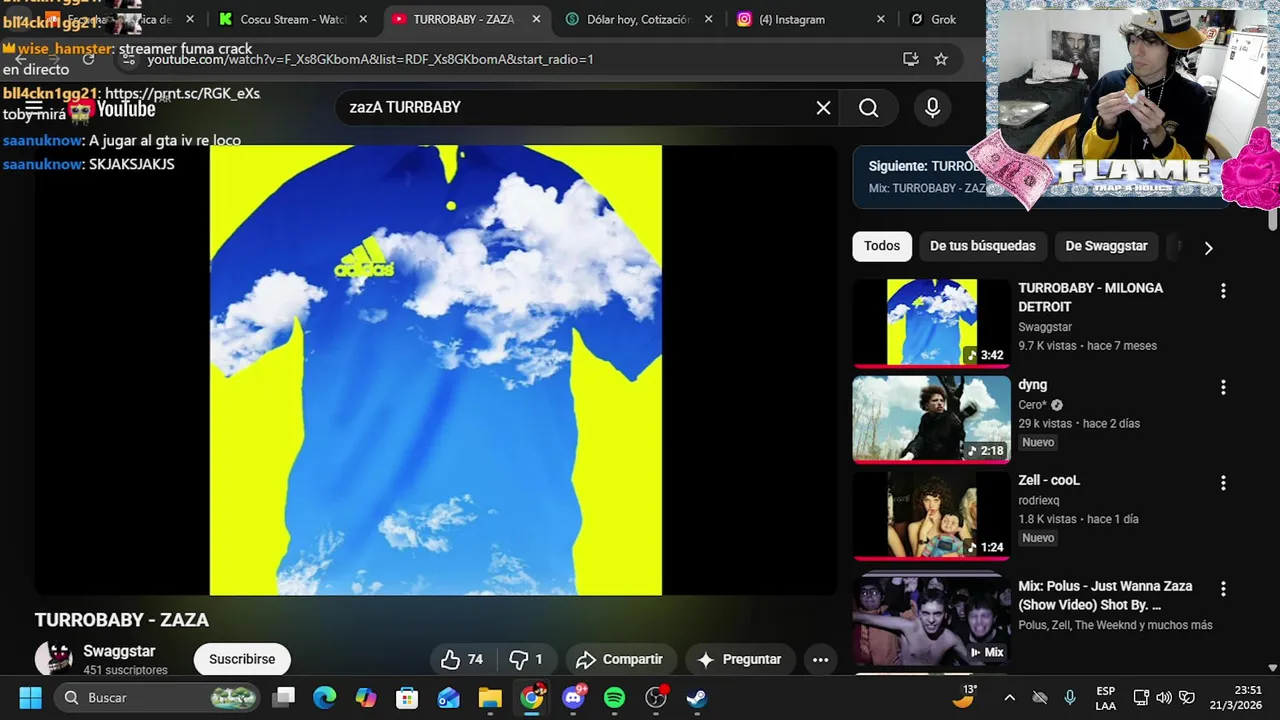Click the Chrome icon in the taskbar
Screen dimensions: 1280x720
point(532,697)
